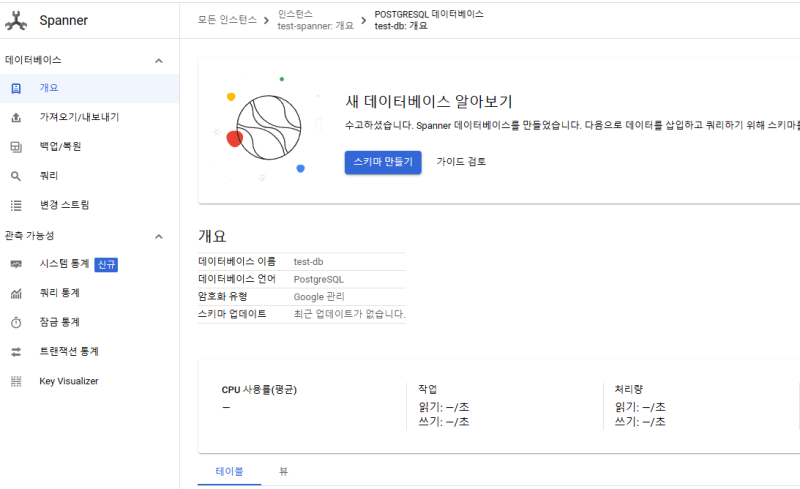
Task: Click the CPU 사용률(평균) label
Action: pyautogui.click(x=259, y=390)
